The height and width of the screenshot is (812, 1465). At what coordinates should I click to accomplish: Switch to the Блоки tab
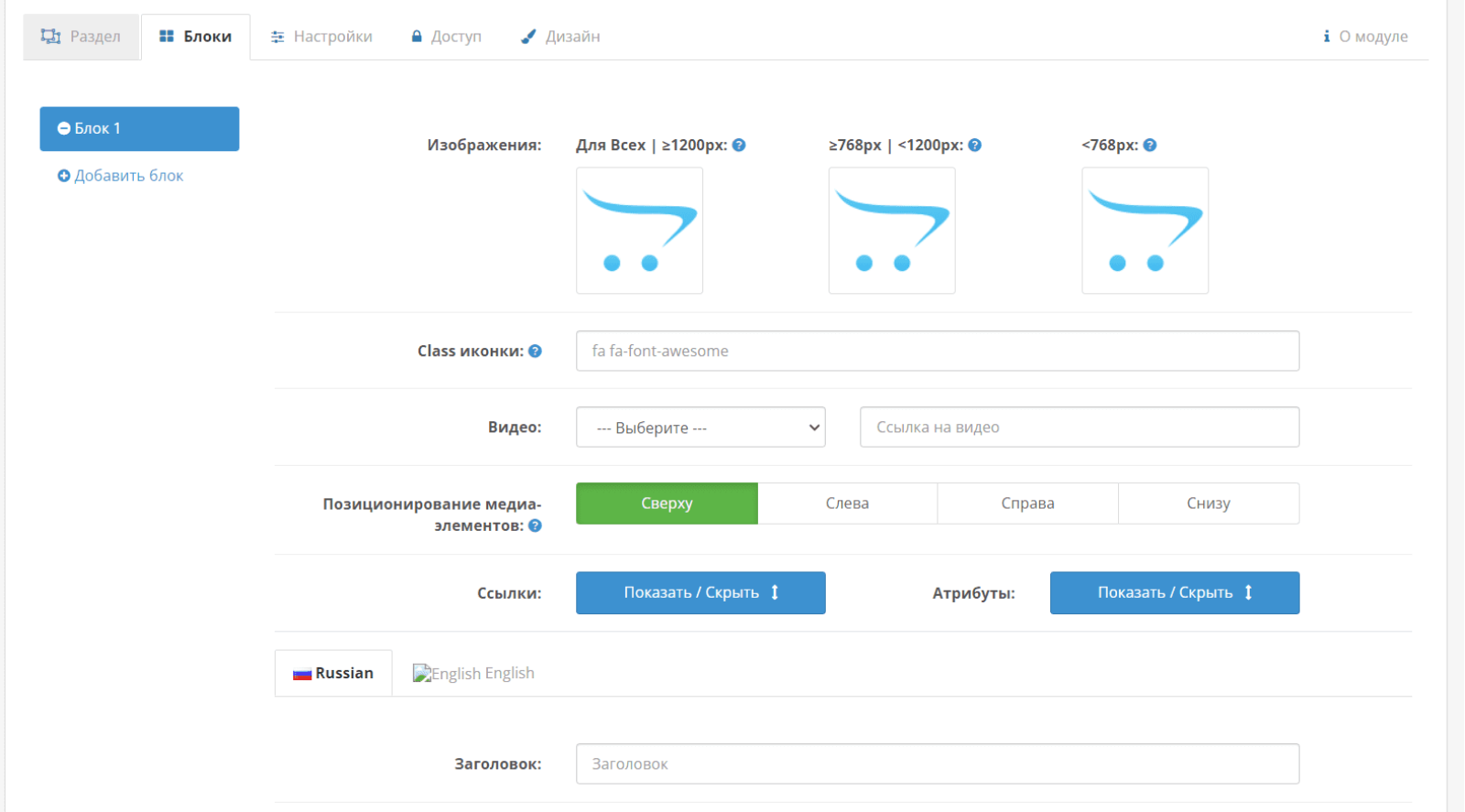coord(195,37)
